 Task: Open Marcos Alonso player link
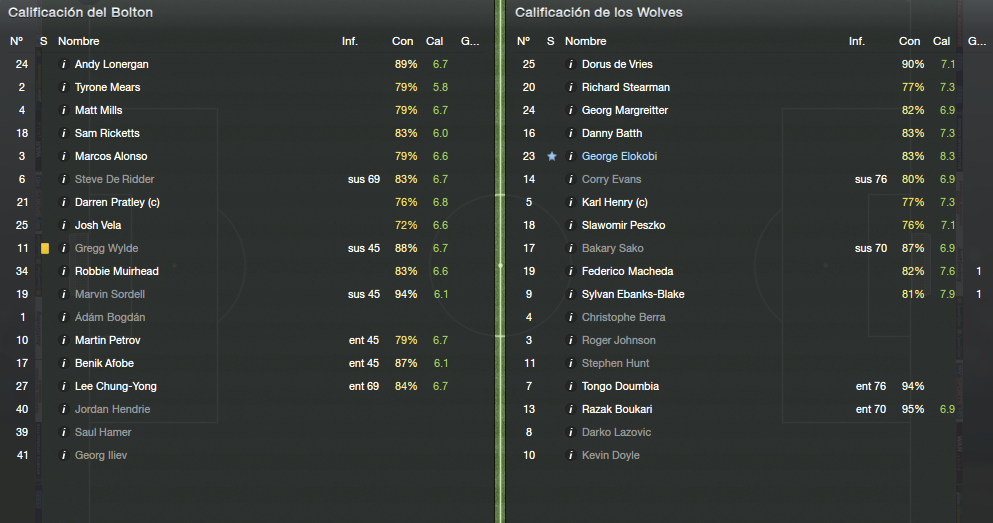coord(111,156)
